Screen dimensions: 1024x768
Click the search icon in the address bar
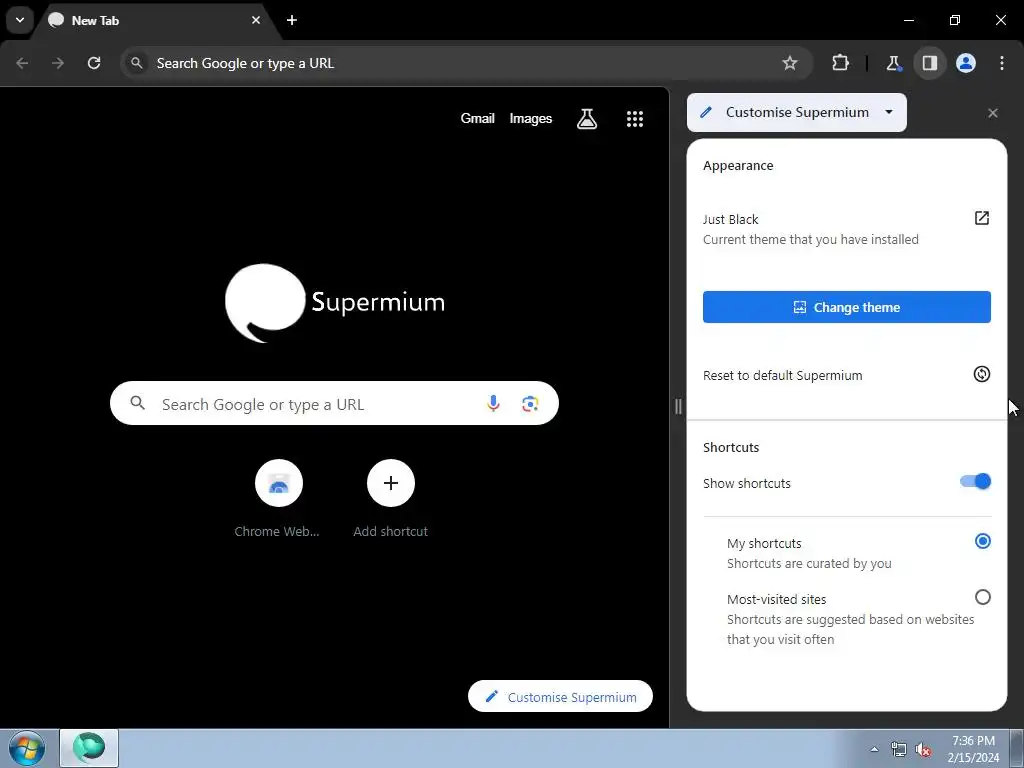tap(136, 63)
